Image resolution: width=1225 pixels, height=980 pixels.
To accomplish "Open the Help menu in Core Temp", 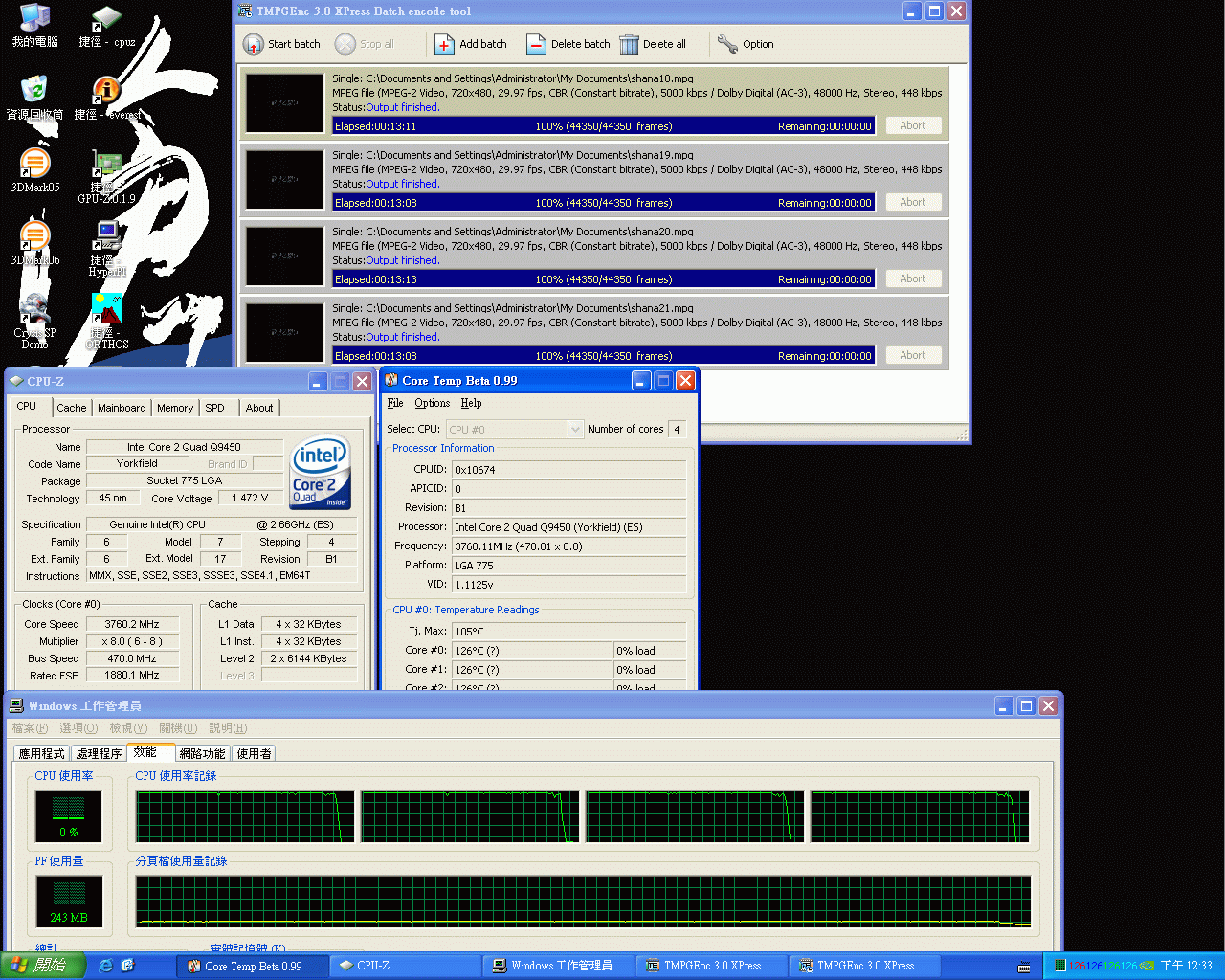I will tap(471, 403).
